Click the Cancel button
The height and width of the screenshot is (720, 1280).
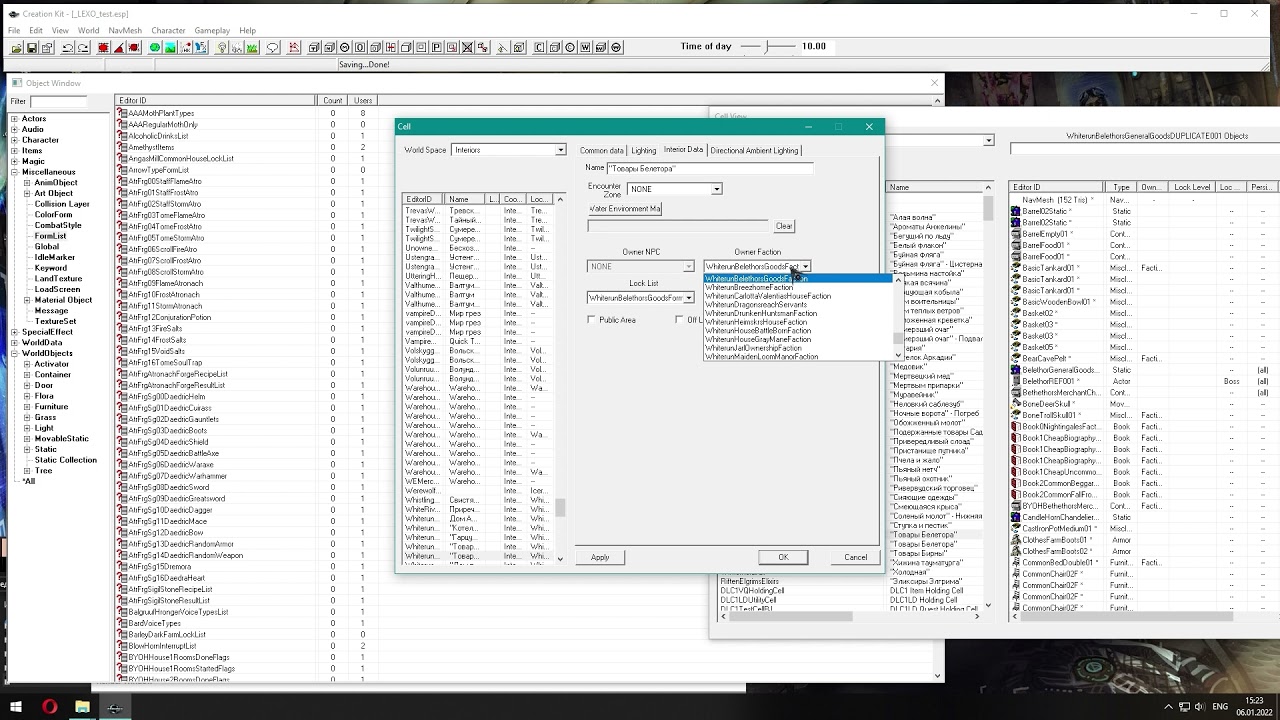pyautogui.click(x=856, y=557)
